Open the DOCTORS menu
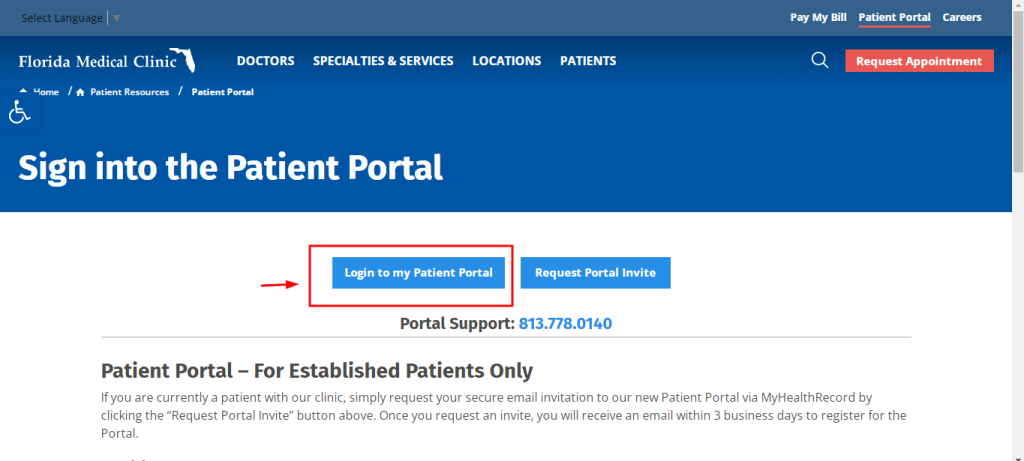Image resolution: width=1024 pixels, height=461 pixels. [265, 61]
